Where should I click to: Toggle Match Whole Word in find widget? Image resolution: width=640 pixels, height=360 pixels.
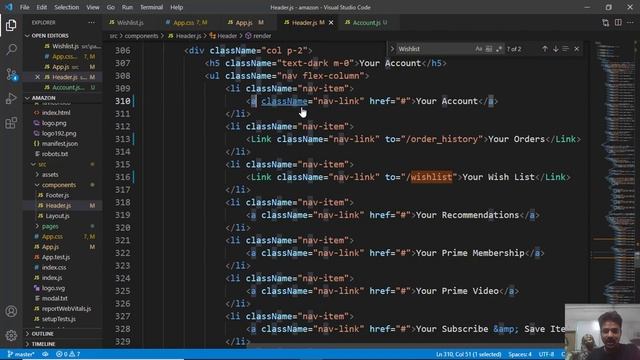click(x=489, y=49)
